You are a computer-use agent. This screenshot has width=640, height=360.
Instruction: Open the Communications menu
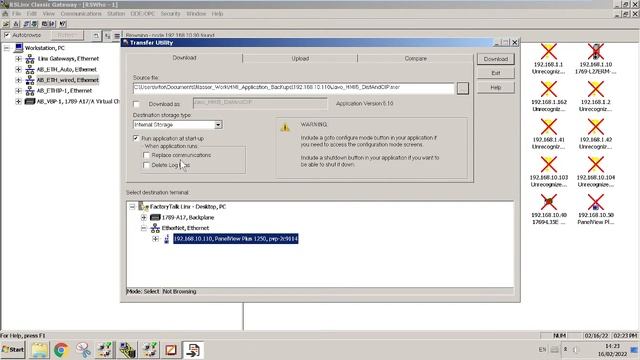point(81,14)
